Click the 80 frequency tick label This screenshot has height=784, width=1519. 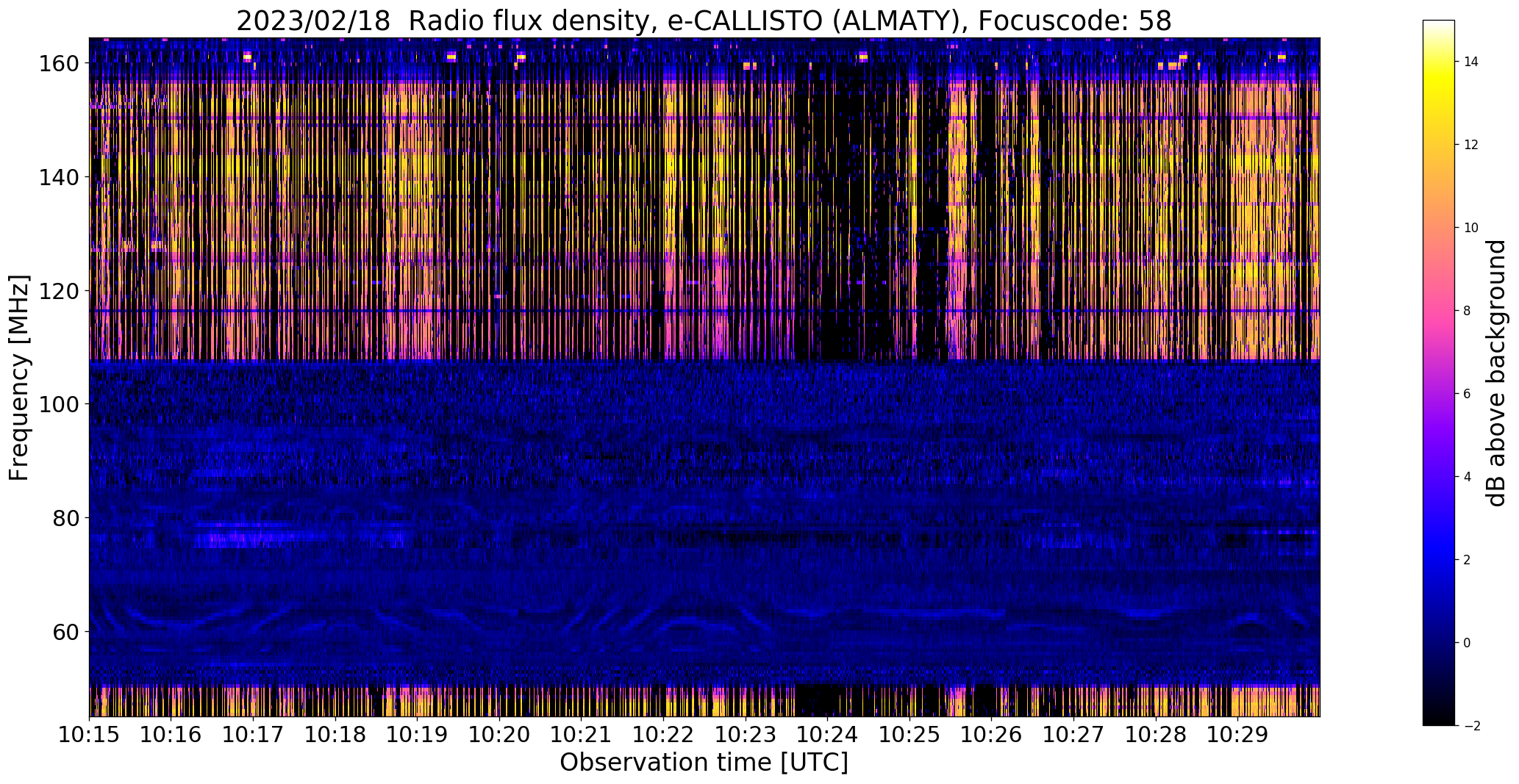pos(67,518)
